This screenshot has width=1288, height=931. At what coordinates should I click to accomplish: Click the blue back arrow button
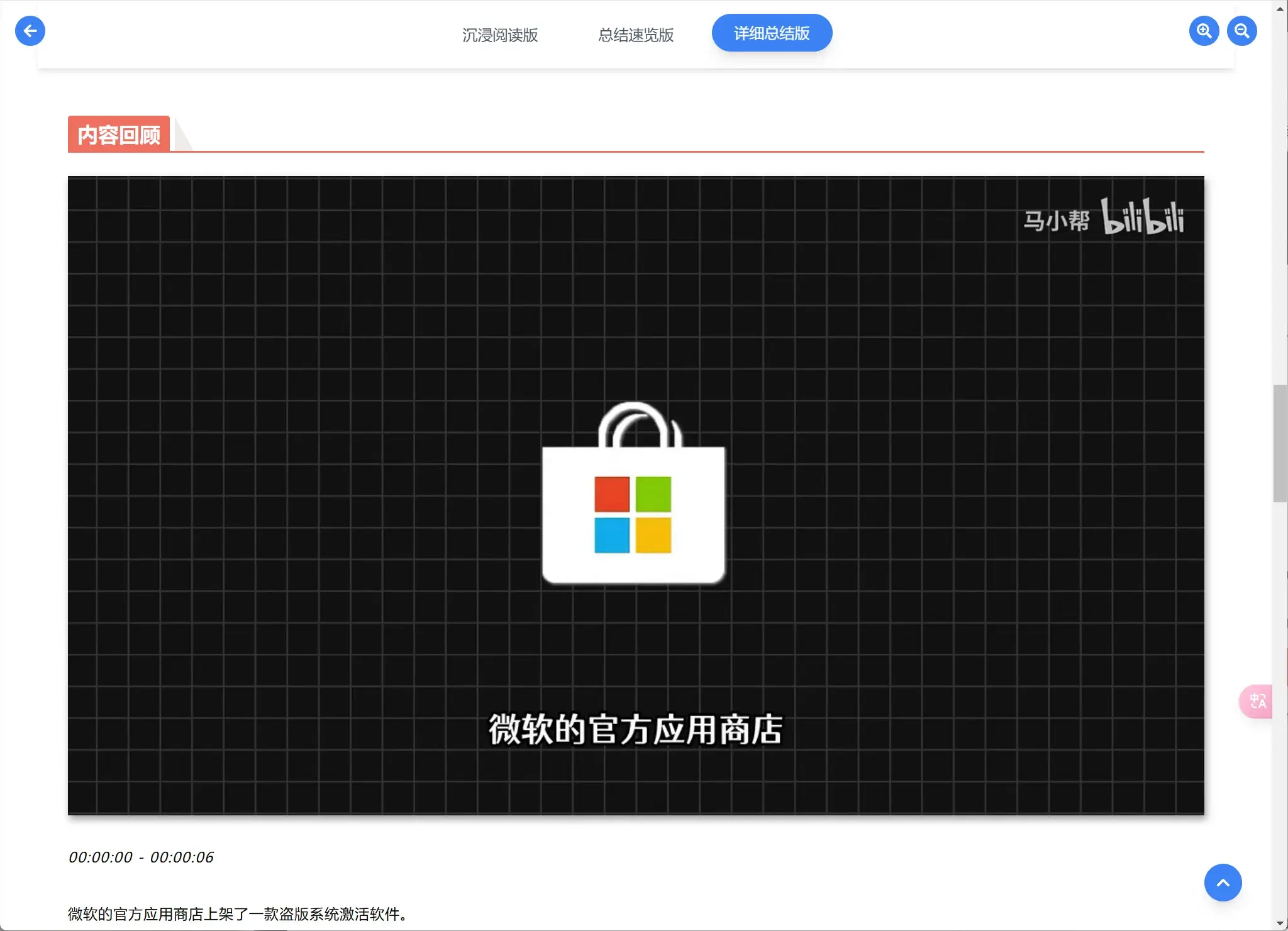pos(30,31)
